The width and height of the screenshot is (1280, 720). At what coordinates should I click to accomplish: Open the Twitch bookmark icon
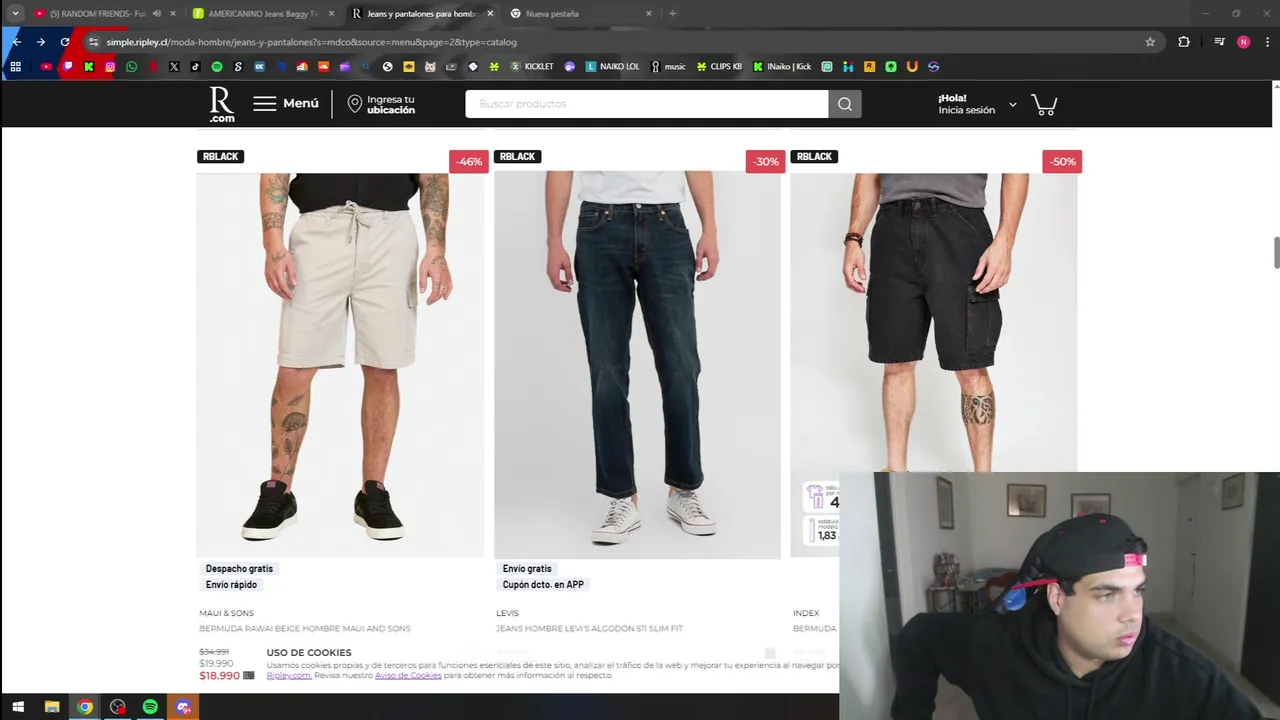click(68, 67)
